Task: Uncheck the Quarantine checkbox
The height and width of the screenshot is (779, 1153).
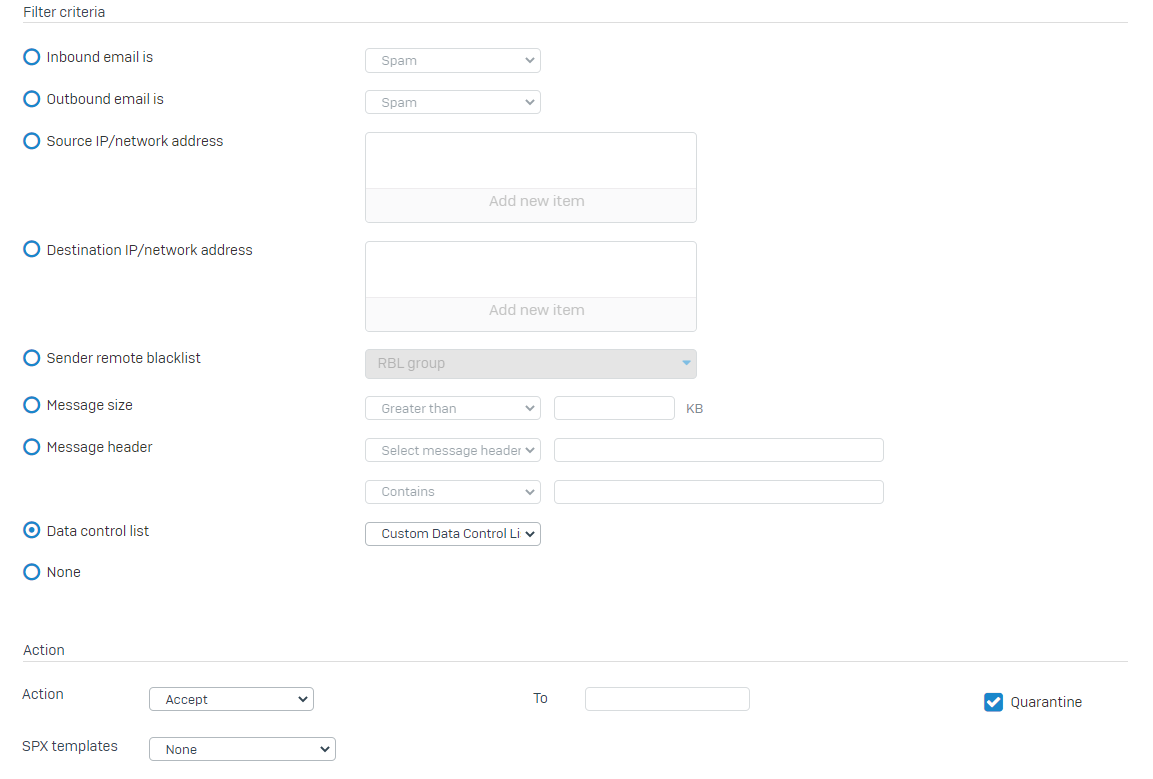Action: coord(993,702)
